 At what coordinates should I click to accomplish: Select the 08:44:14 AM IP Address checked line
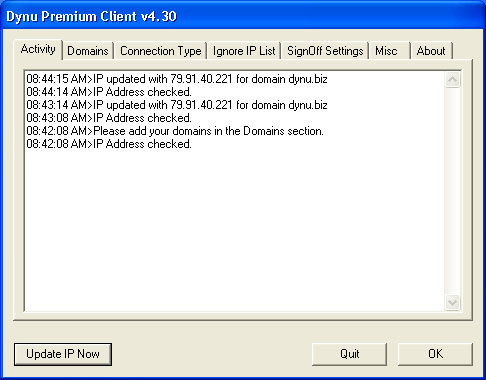click(109, 92)
